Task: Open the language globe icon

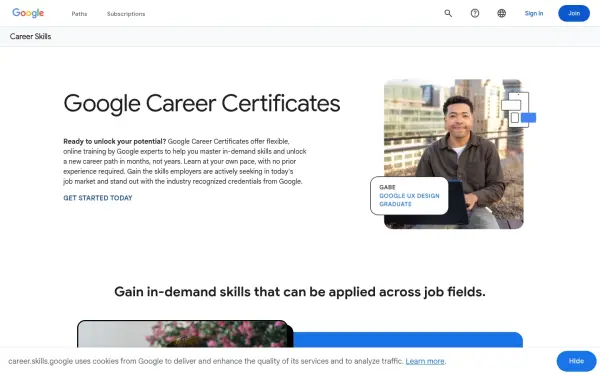Action: coord(502,13)
